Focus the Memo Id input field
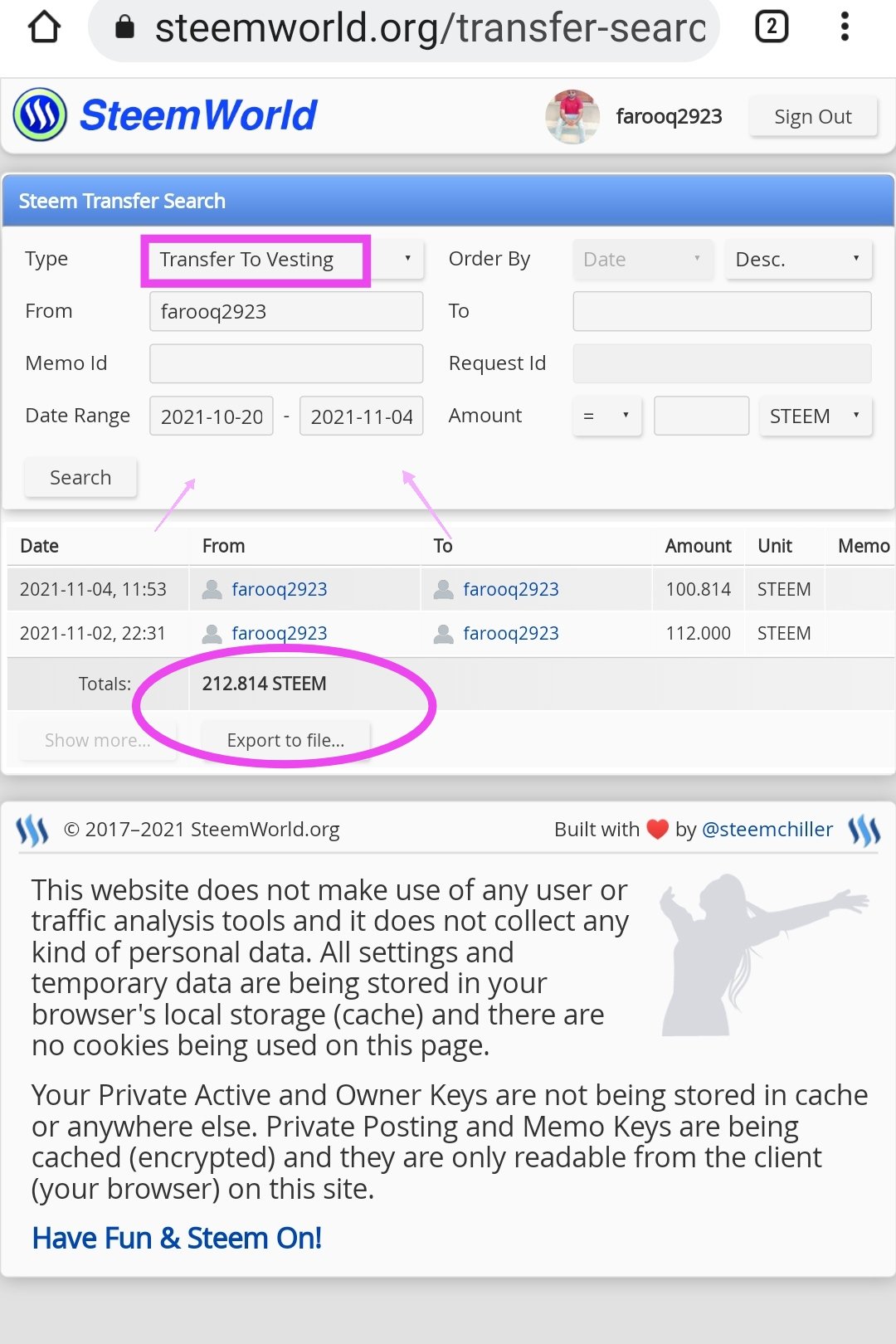The width and height of the screenshot is (896, 1344). click(286, 363)
